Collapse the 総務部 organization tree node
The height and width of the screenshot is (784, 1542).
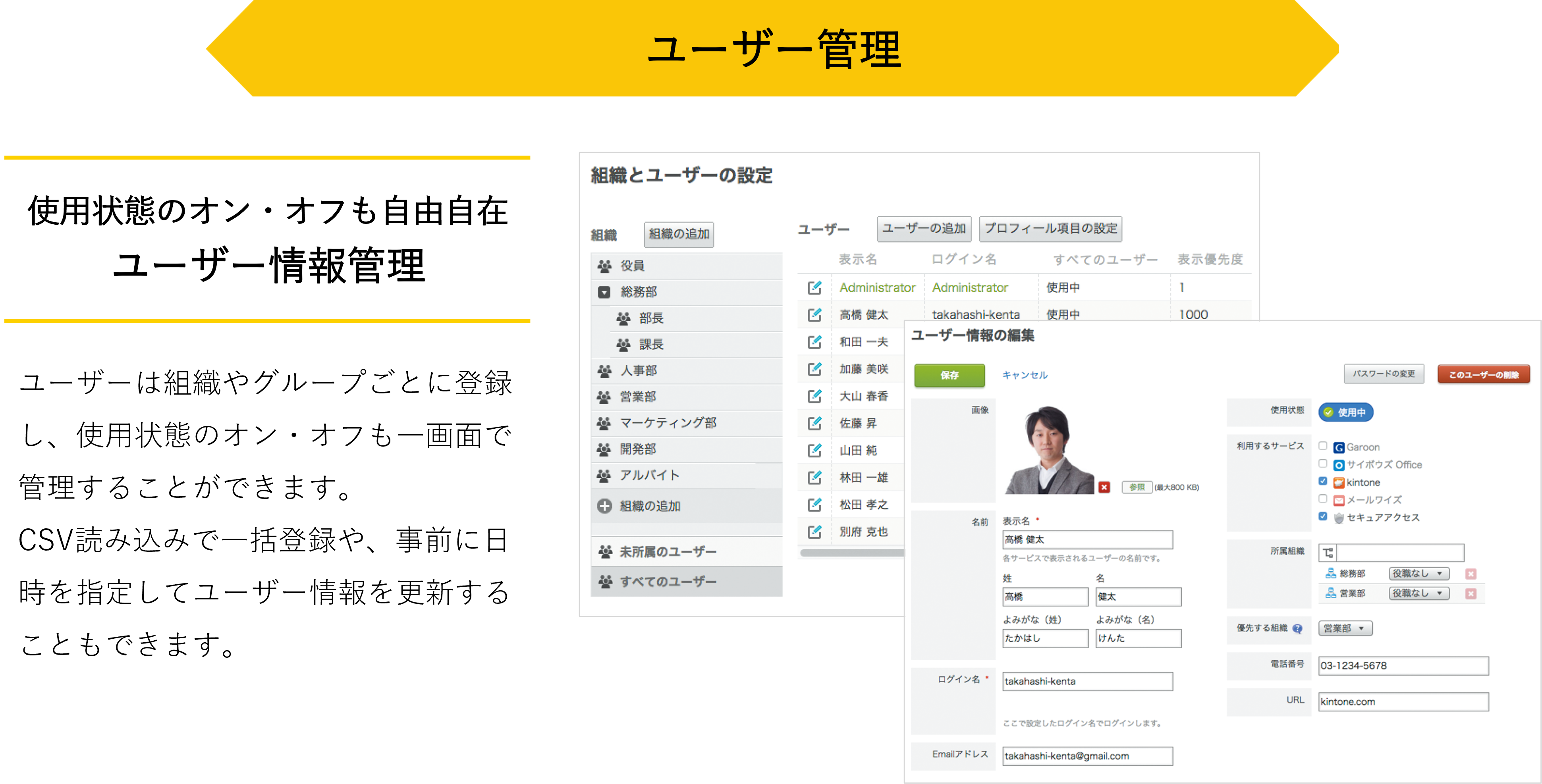pos(604,292)
